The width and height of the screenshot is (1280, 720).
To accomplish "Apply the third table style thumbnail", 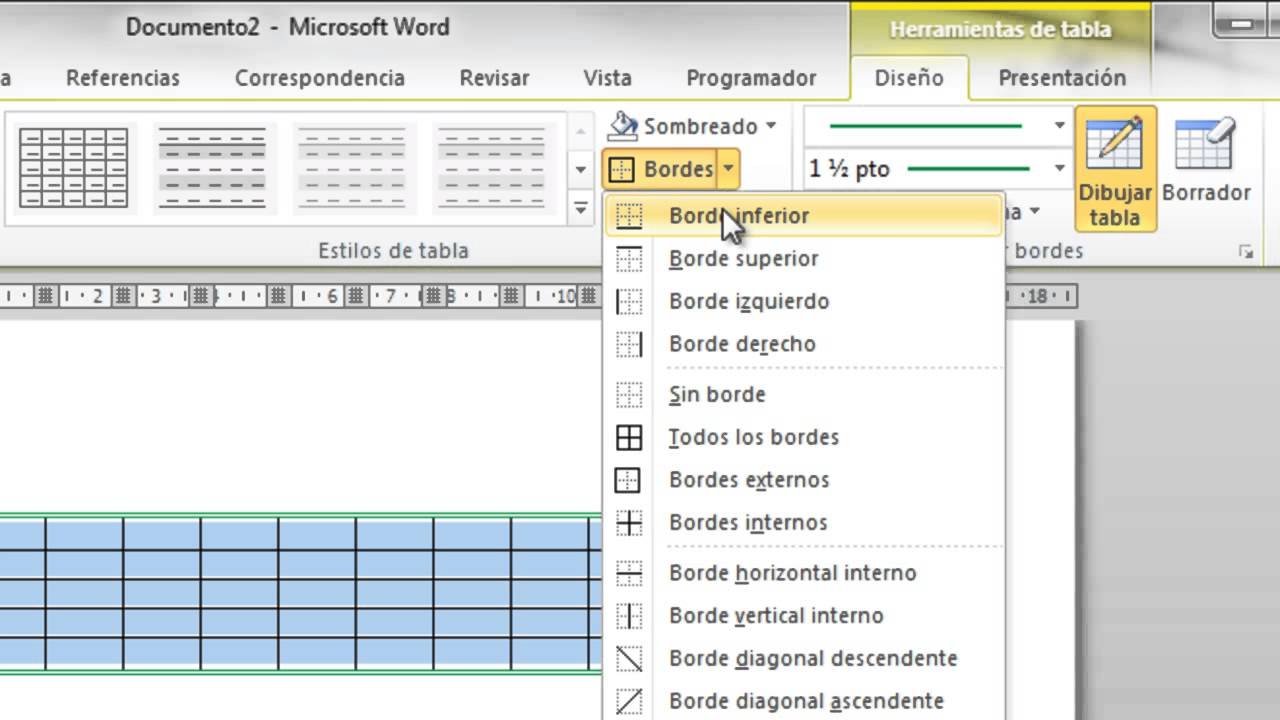I will tap(353, 167).
